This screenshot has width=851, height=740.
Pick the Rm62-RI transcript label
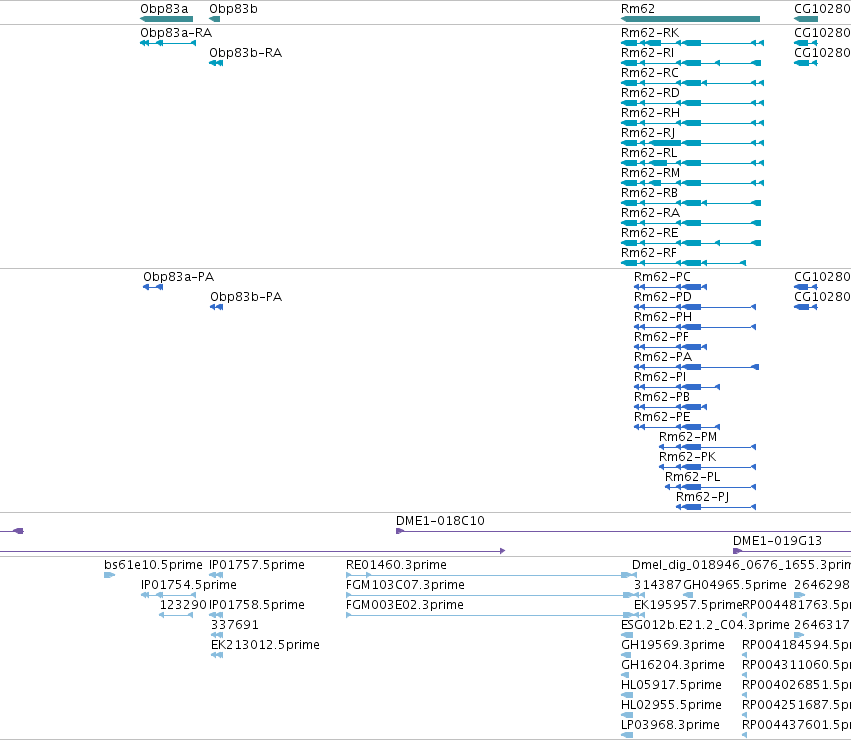tap(647, 53)
